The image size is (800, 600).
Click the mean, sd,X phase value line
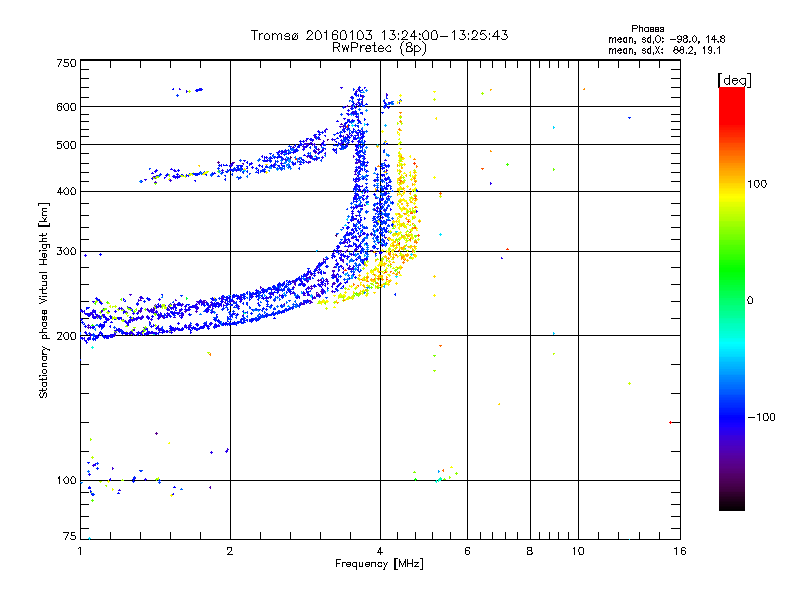pyautogui.click(x=664, y=51)
